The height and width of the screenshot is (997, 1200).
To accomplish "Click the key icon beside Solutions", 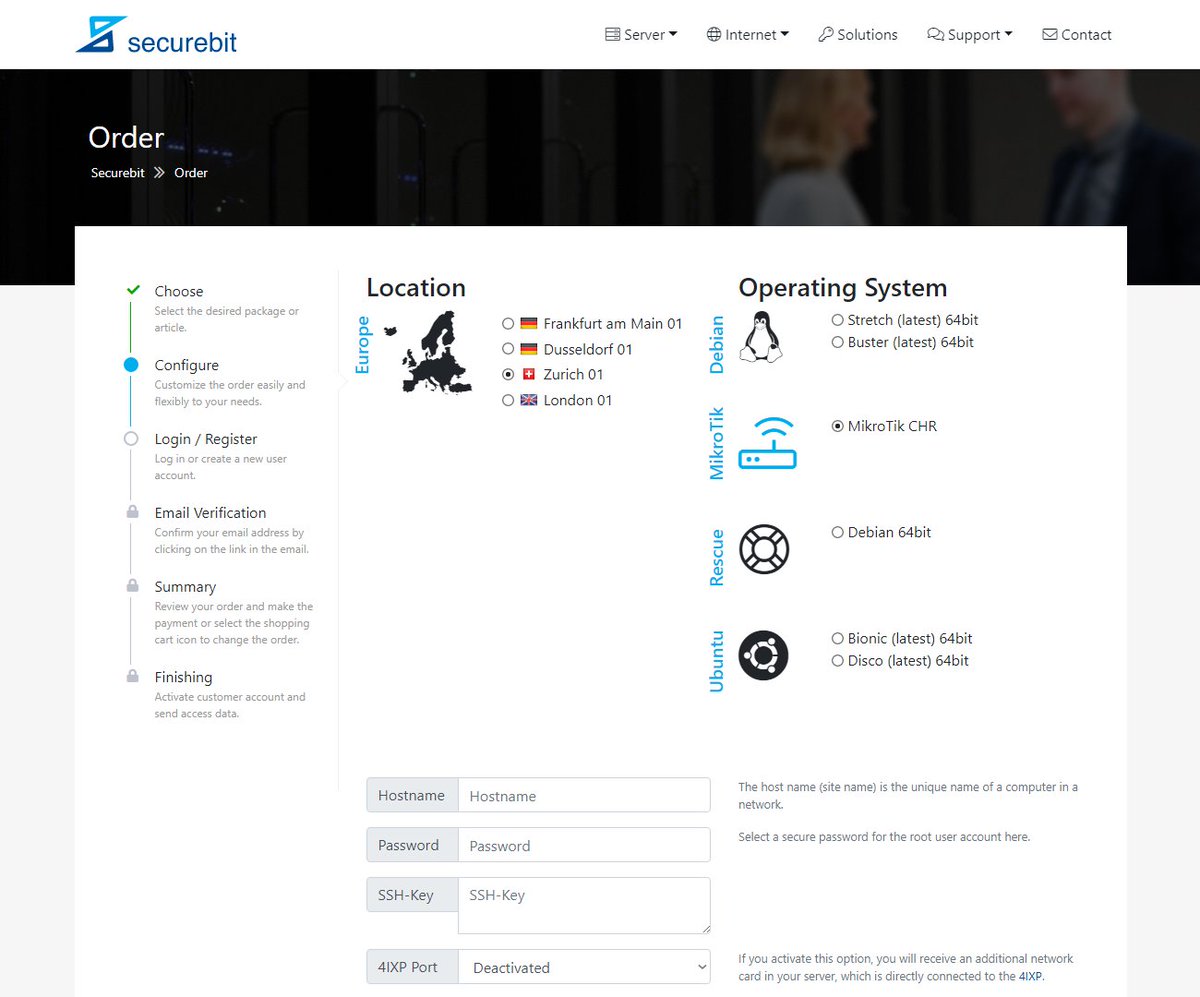I will (826, 35).
